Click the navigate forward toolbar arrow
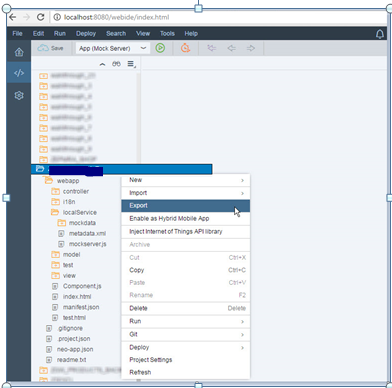This screenshot has height=388, width=392. (251, 48)
